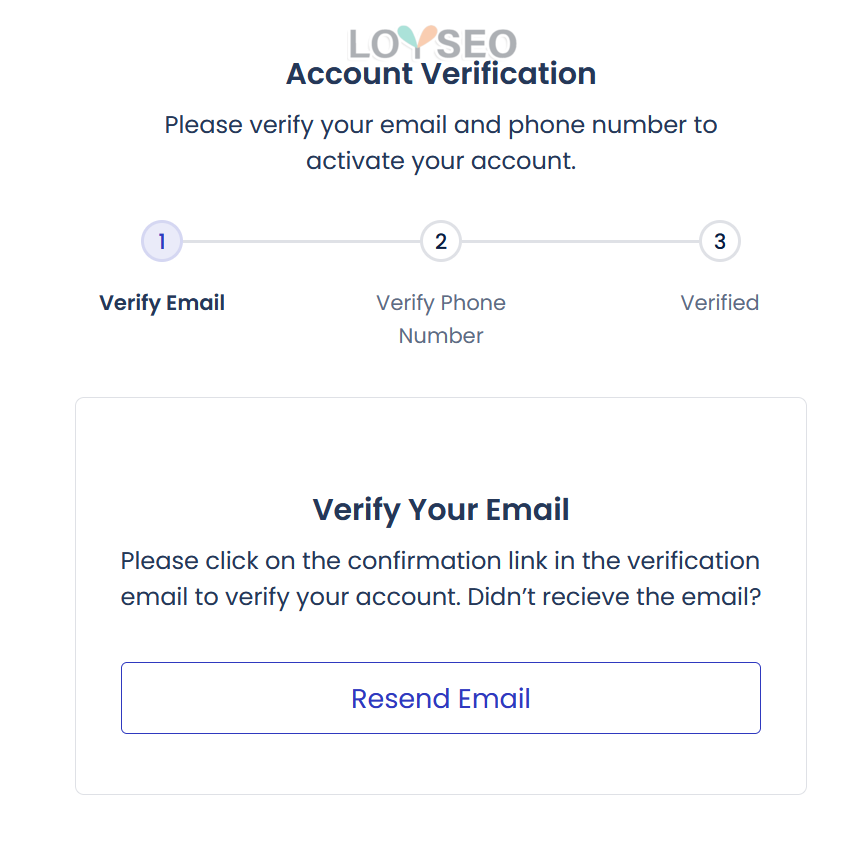The height and width of the screenshot is (843, 868).
Task: Click the 'Verify Email' step label
Action: 161,302
